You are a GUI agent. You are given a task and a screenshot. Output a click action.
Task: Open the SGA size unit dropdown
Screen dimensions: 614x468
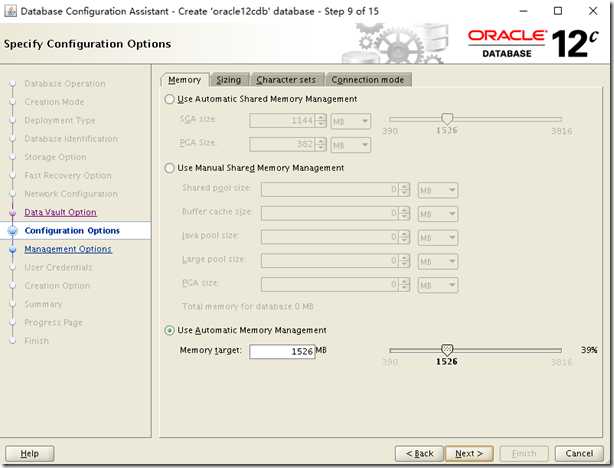(351, 121)
